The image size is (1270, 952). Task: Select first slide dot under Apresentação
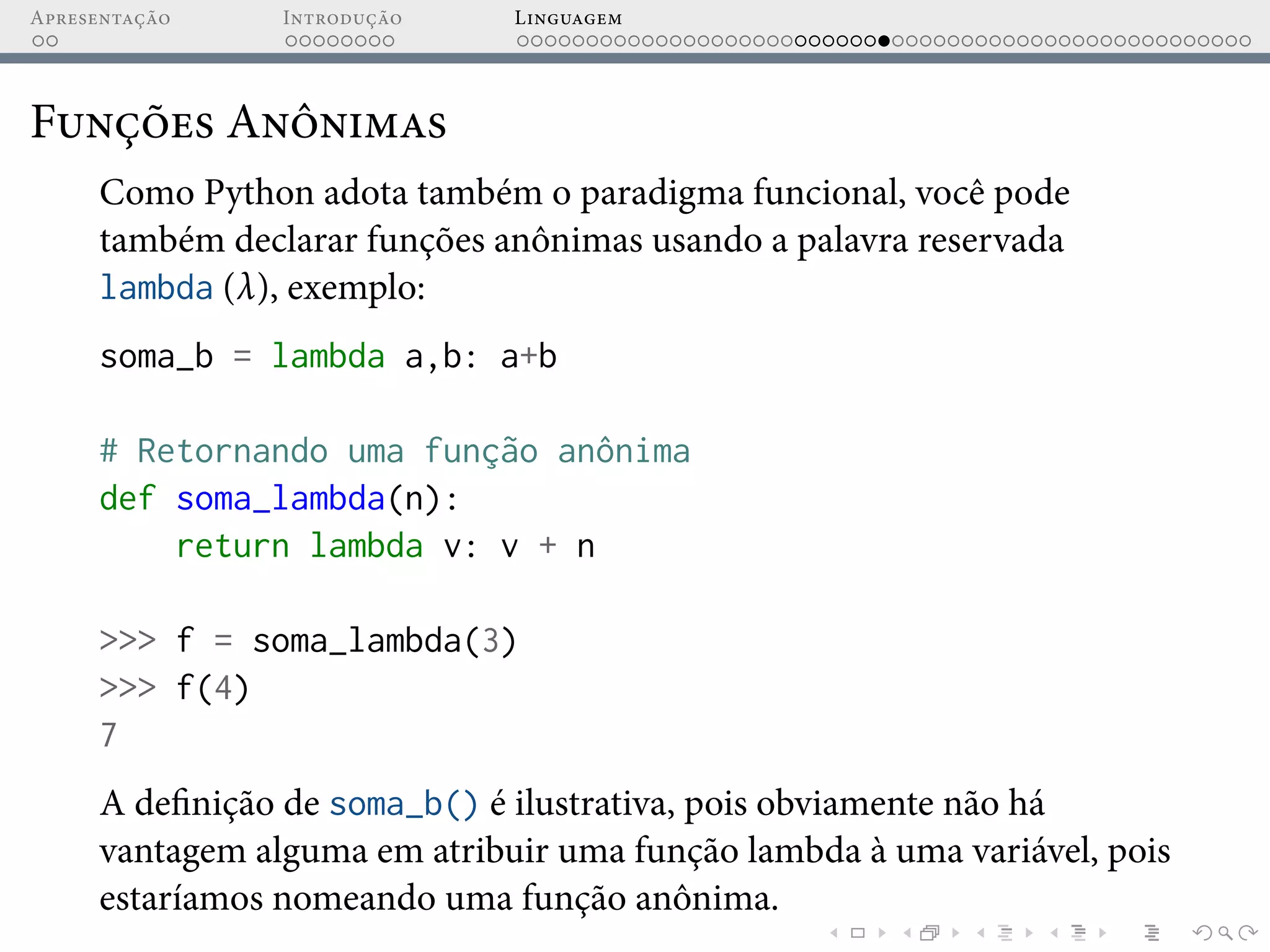pos(38,42)
